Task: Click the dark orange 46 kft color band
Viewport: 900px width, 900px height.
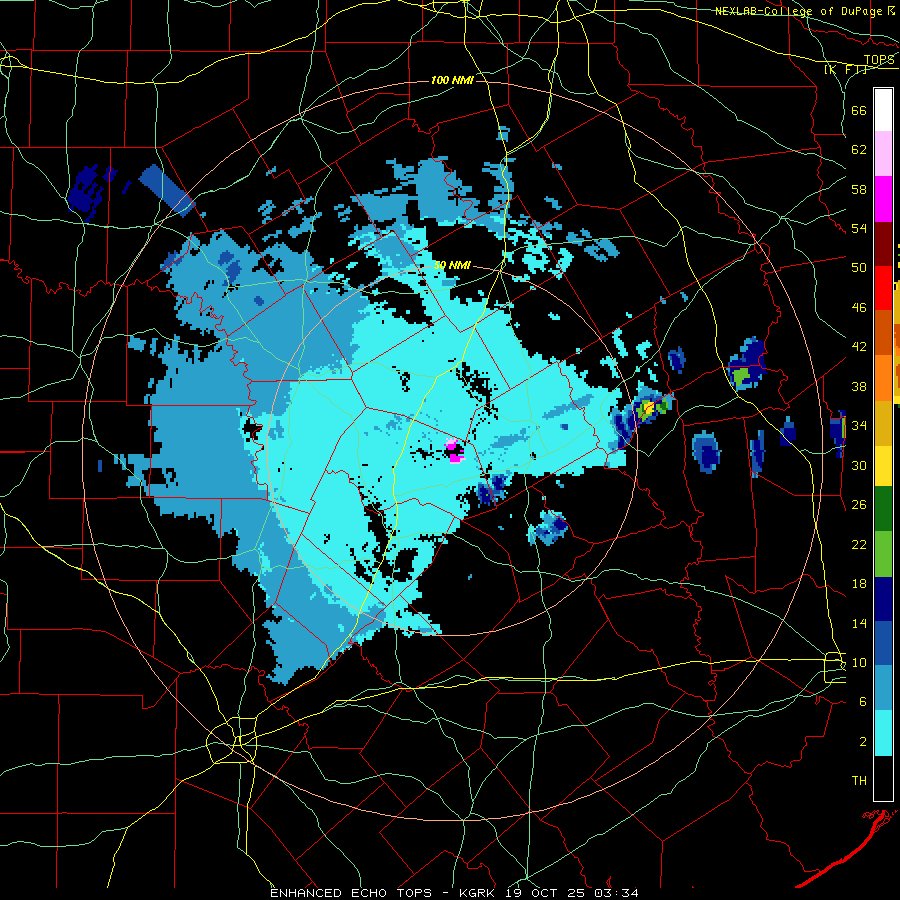Action: pyautogui.click(x=883, y=332)
